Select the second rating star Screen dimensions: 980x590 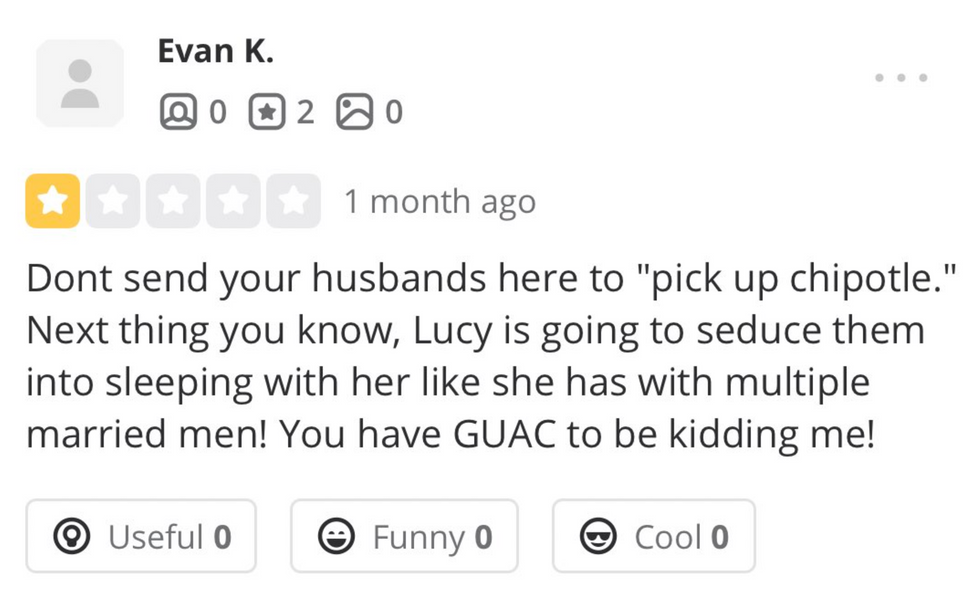[x=112, y=201]
